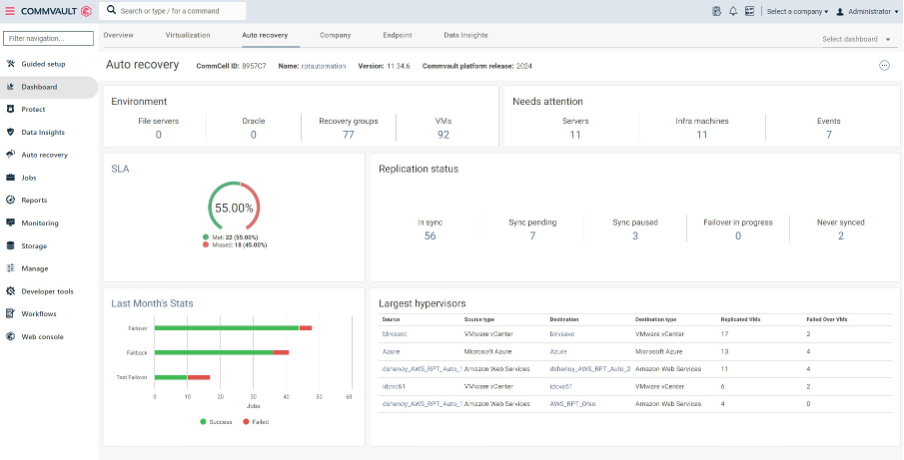
Task: Toggle the hamburger navigation menu
Action: click(10, 11)
